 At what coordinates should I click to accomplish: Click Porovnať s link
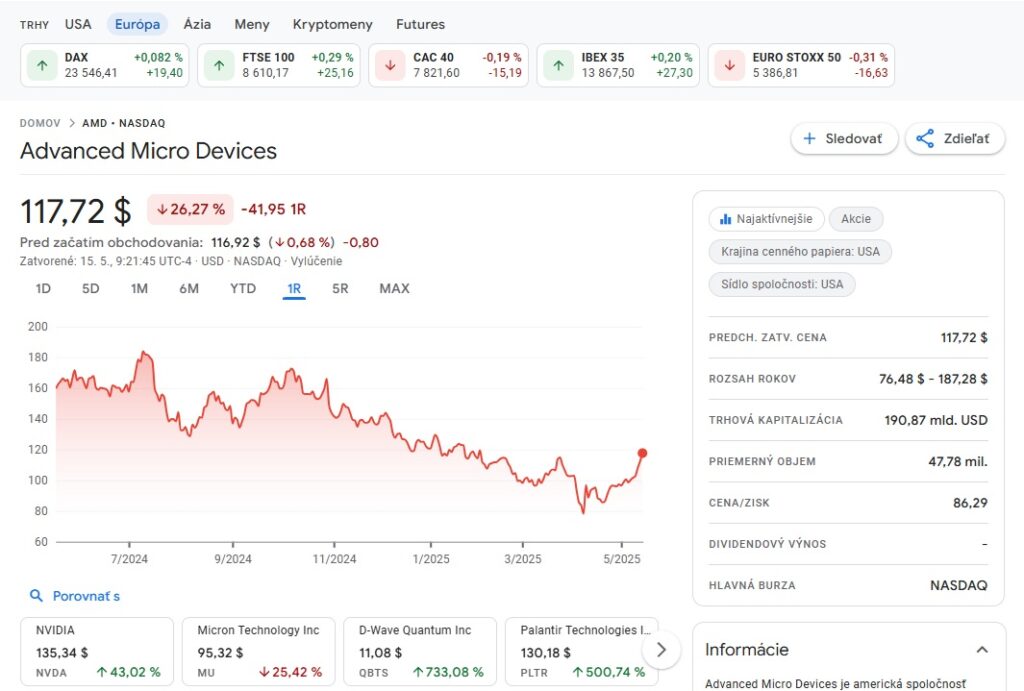86,596
